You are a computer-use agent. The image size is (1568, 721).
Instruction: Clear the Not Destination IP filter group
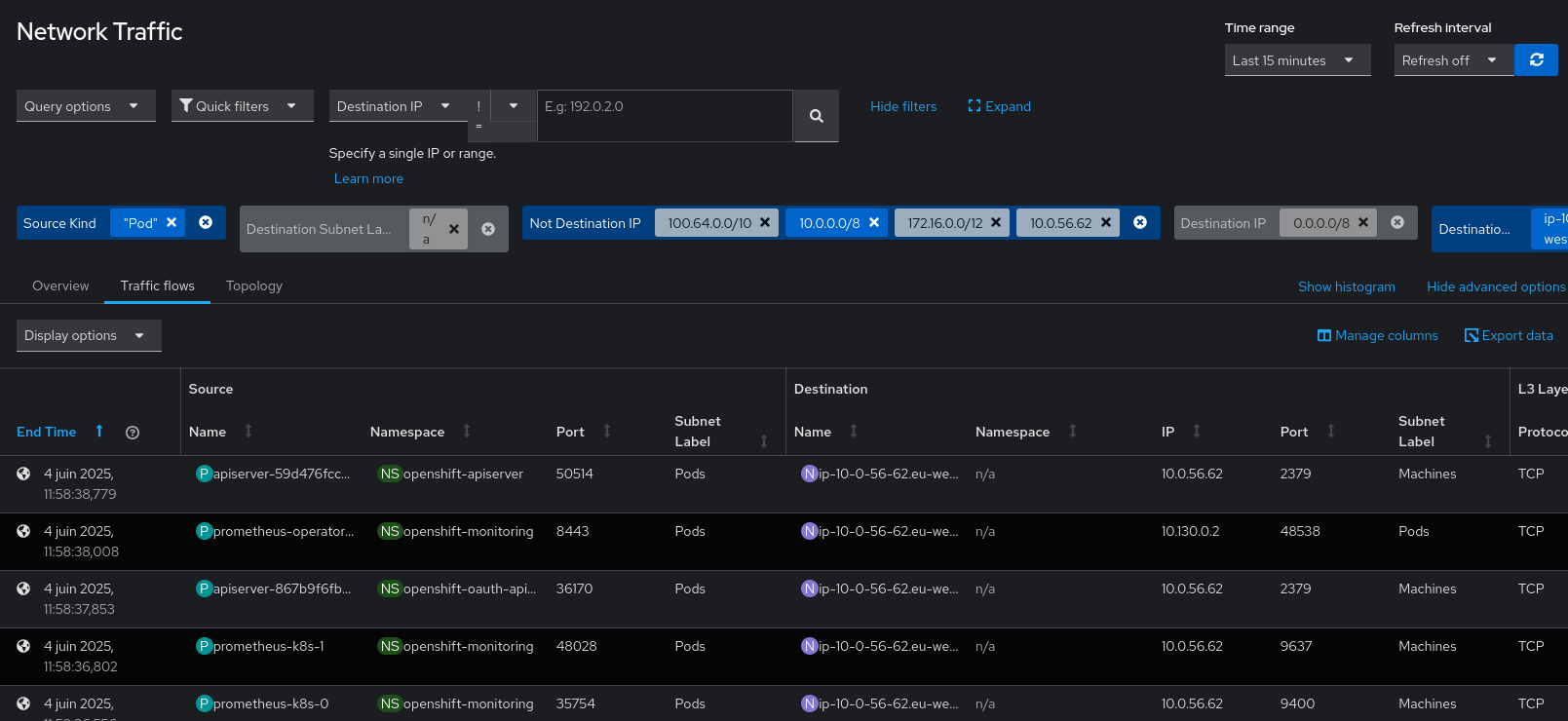point(1140,223)
